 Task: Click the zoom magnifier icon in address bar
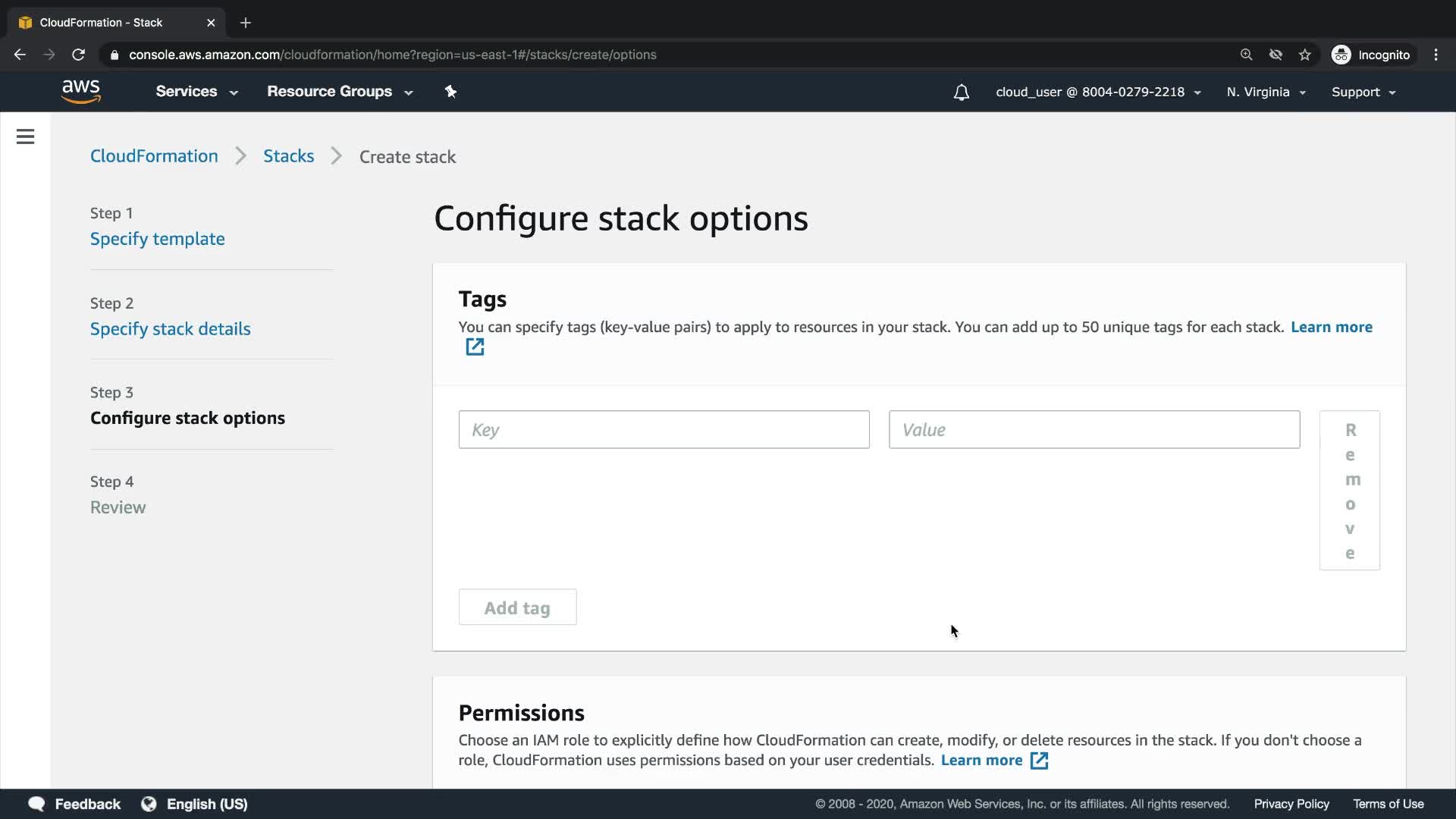click(x=1246, y=55)
